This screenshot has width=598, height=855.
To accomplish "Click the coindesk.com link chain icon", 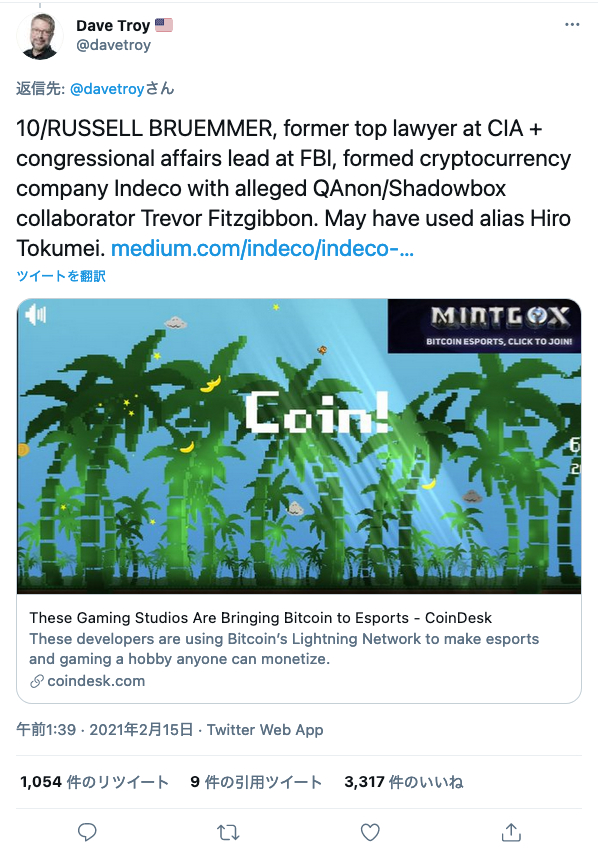I will click(37, 681).
